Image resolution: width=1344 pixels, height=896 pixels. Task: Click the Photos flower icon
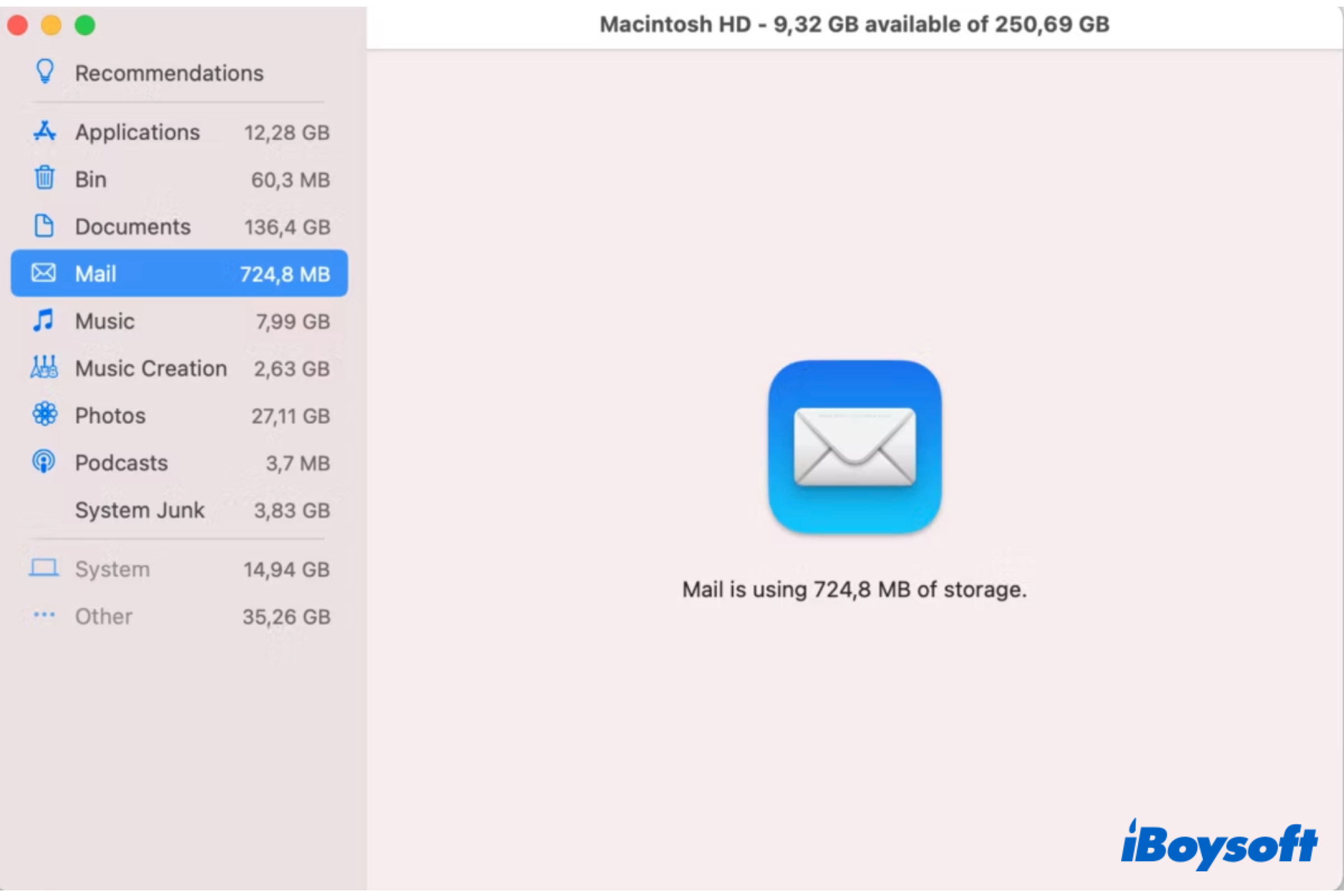coord(45,414)
